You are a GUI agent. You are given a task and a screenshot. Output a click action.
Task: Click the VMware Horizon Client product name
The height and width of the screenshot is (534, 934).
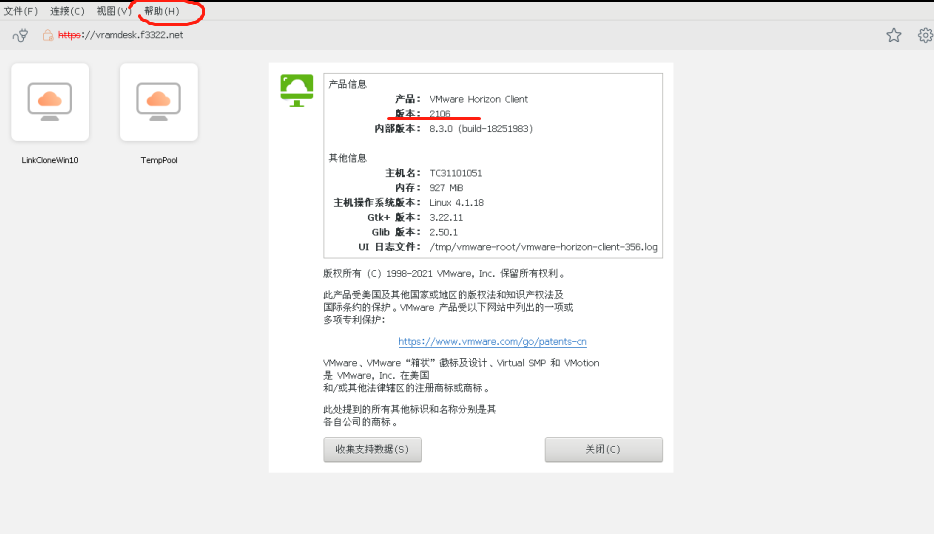pos(478,100)
